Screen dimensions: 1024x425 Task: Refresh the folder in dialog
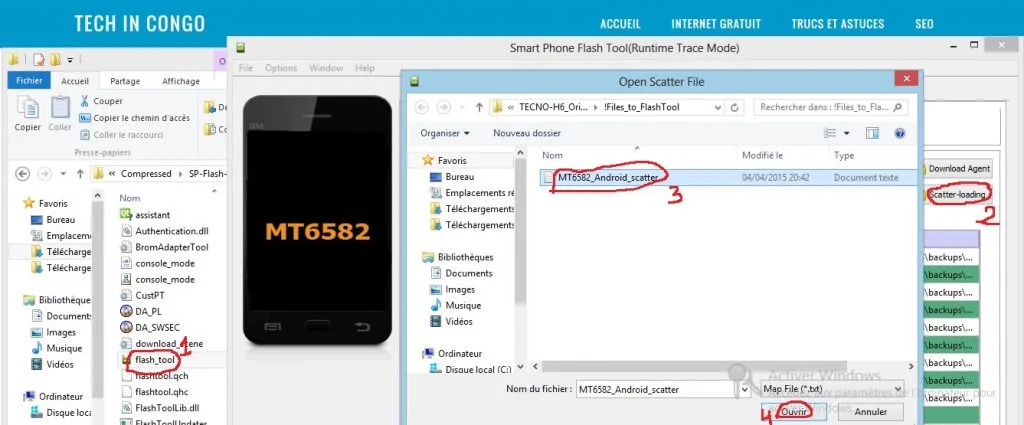735,107
